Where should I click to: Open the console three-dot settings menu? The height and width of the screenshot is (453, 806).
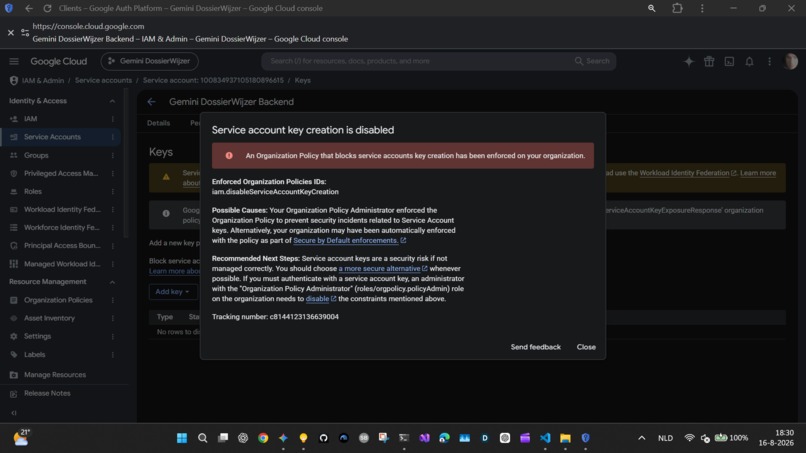tap(770, 62)
